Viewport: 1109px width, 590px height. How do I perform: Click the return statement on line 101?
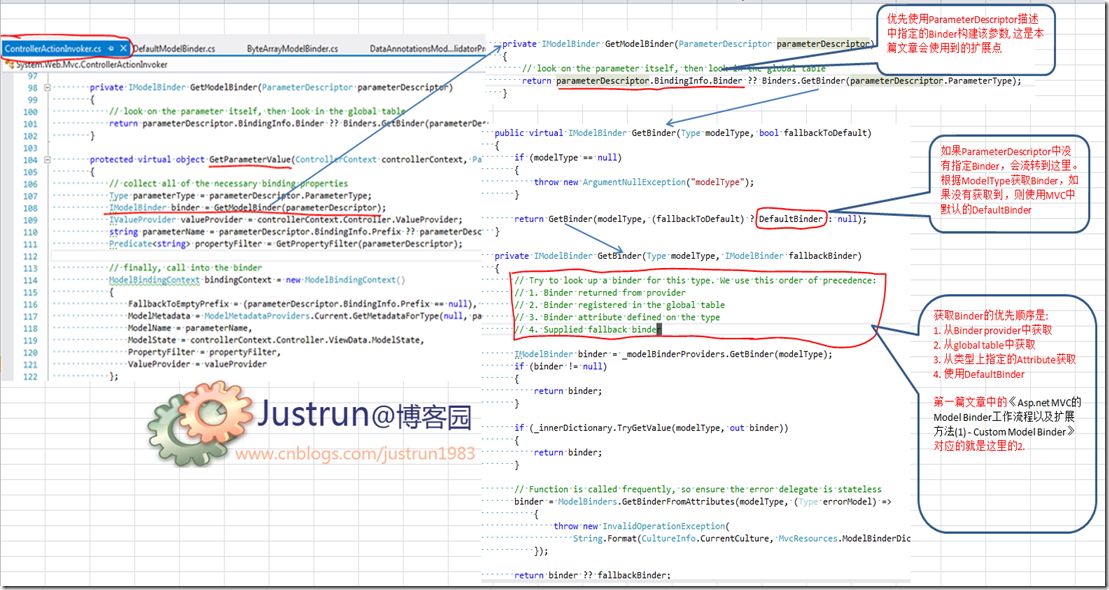point(297,124)
